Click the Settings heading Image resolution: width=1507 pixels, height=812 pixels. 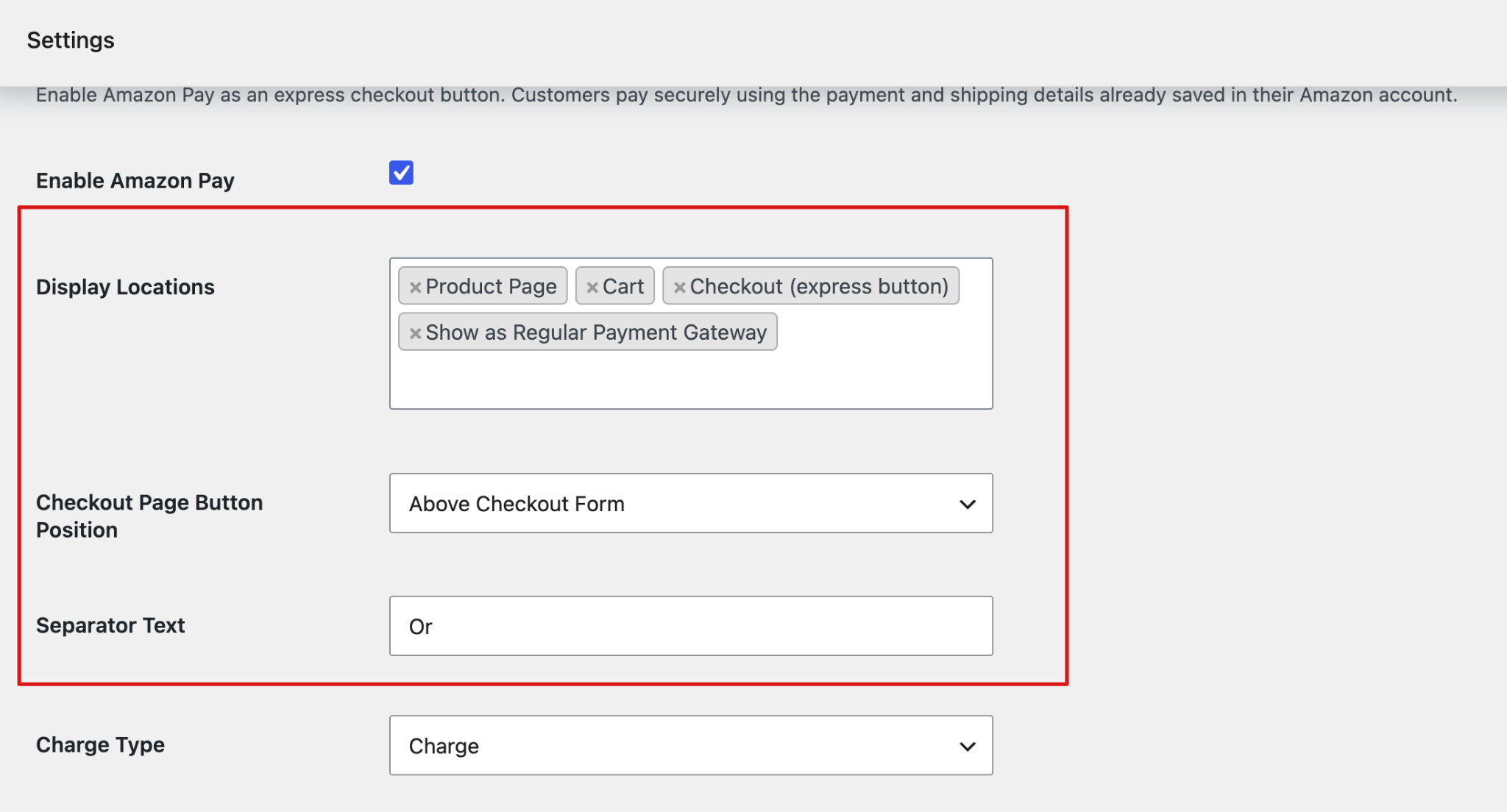tap(71, 40)
